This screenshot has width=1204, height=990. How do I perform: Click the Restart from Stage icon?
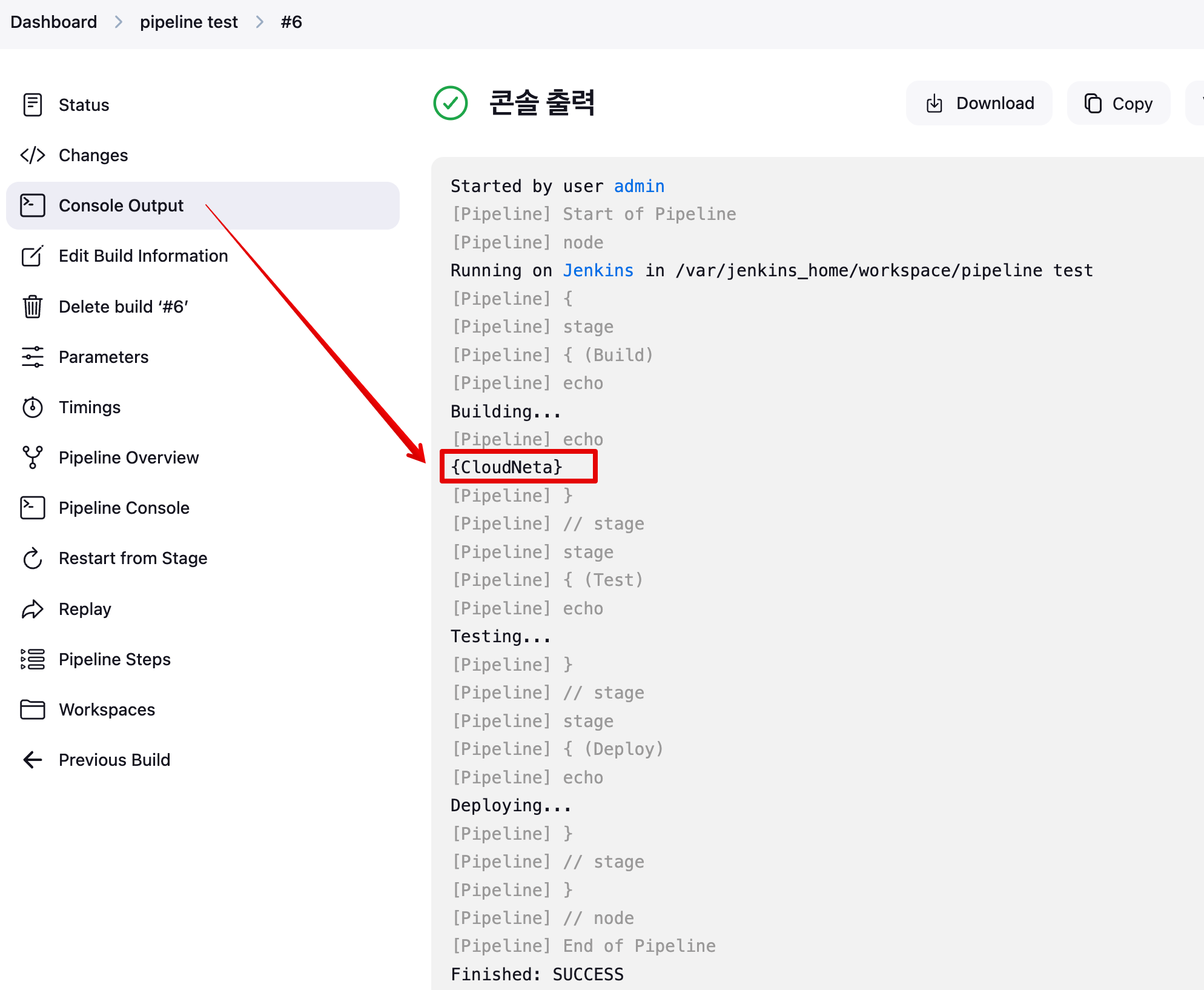(32, 558)
